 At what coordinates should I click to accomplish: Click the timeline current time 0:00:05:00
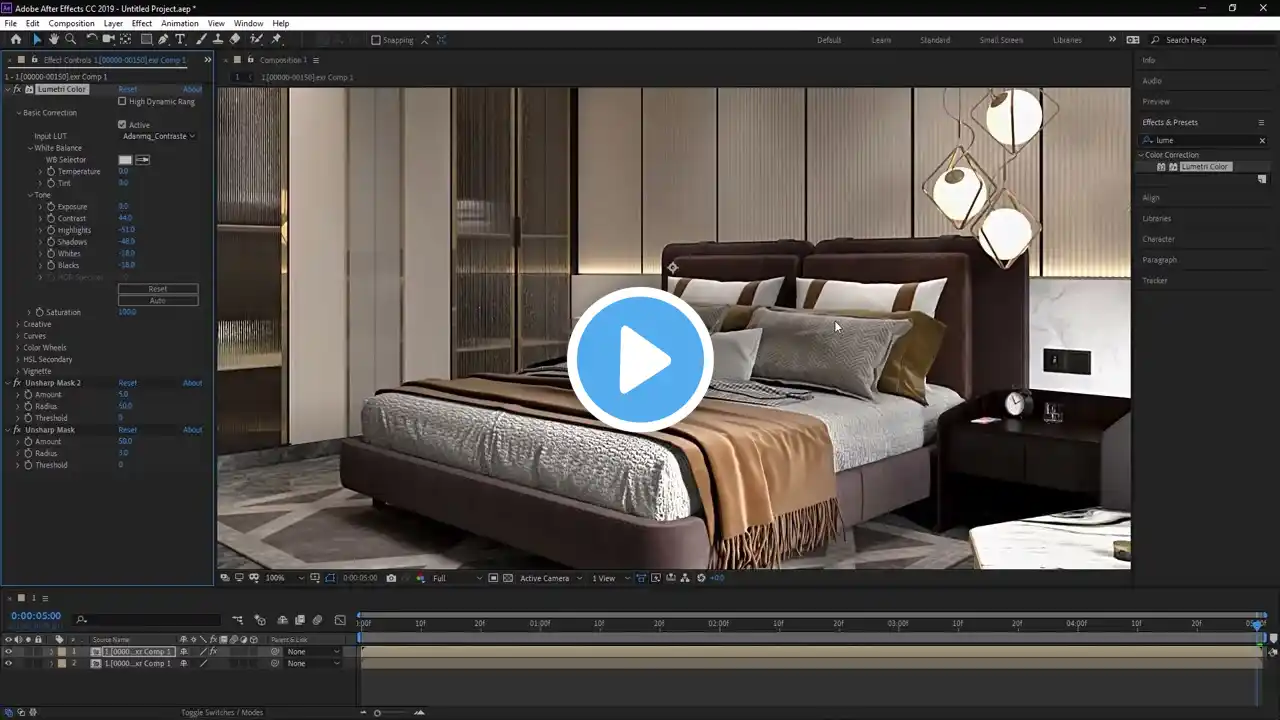(x=36, y=616)
